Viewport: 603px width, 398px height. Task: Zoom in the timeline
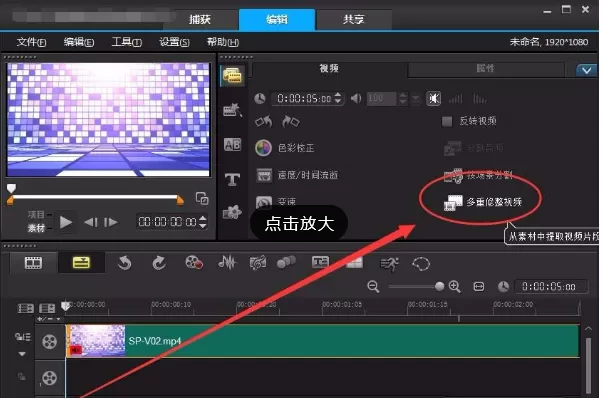(x=455, y=286)
